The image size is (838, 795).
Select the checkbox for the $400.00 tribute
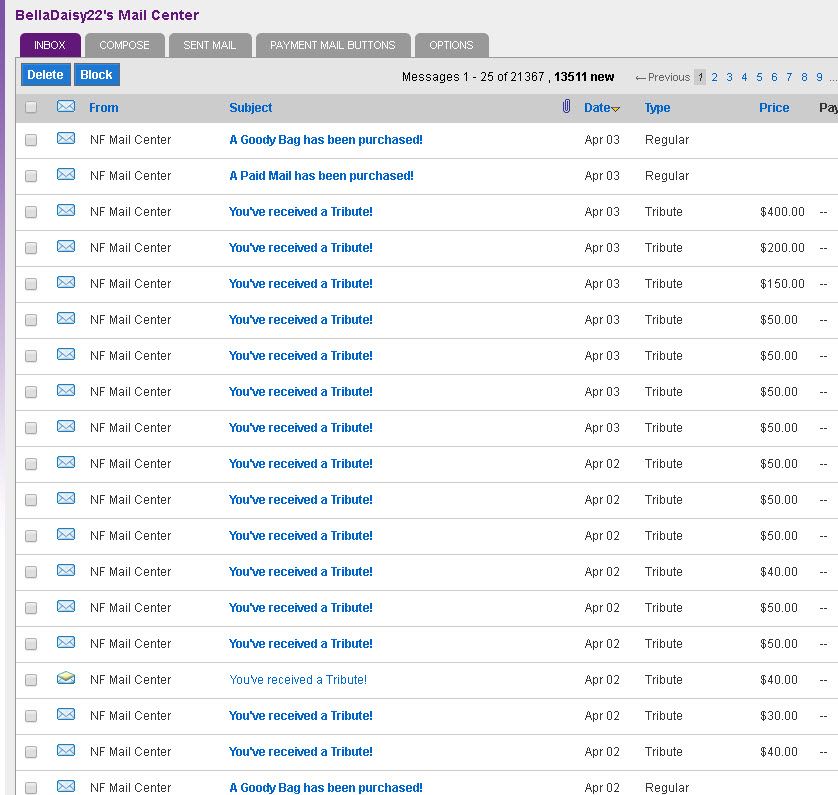pos(31,212)
